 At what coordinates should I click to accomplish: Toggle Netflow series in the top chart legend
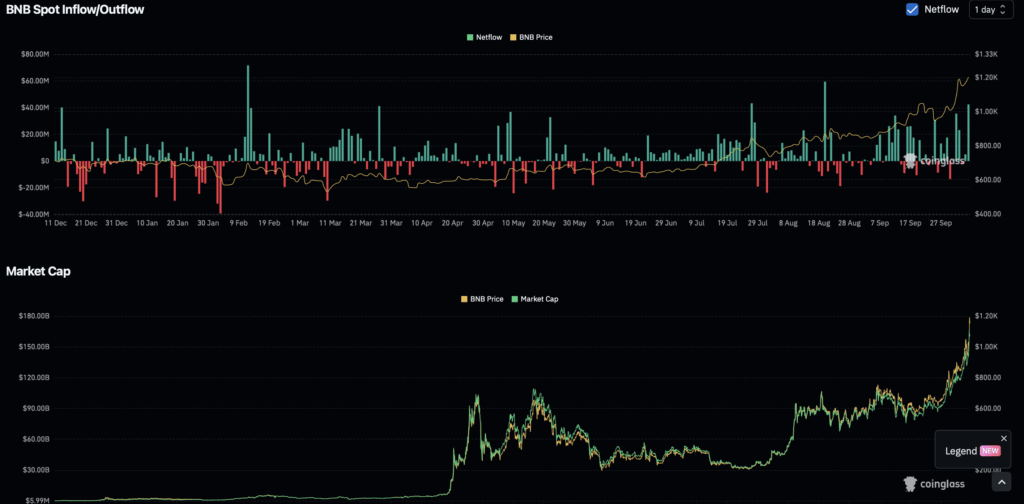(x=487, y=37)
